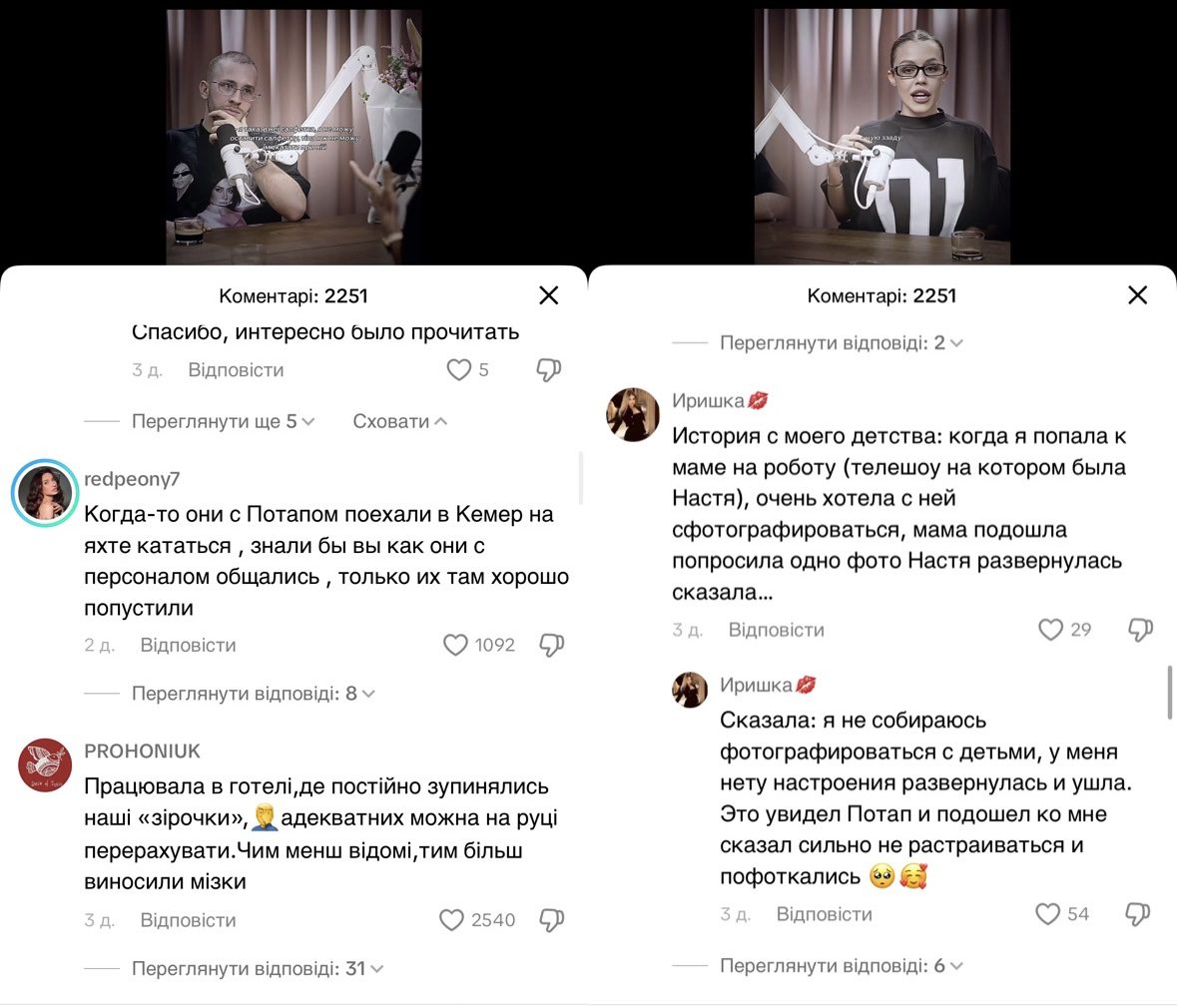Like the comment with 5 likes
Screen dimensions: 1177x1008
pos(458,369)
